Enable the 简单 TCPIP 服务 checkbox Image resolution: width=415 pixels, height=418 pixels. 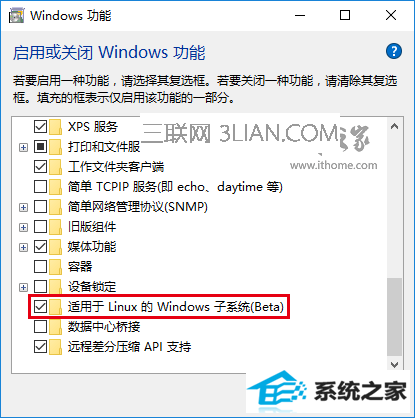(x=40, y=187)
